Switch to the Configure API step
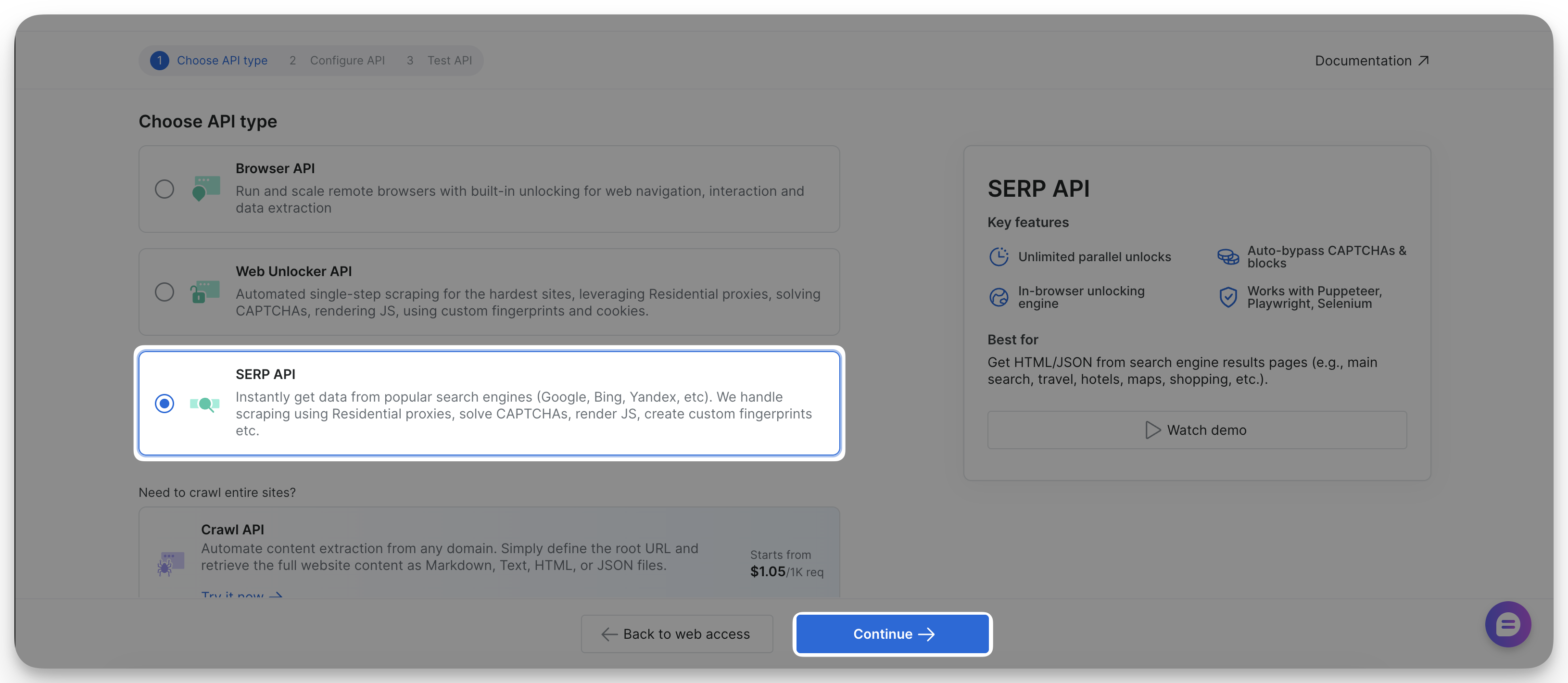 [x=348, y=60]
